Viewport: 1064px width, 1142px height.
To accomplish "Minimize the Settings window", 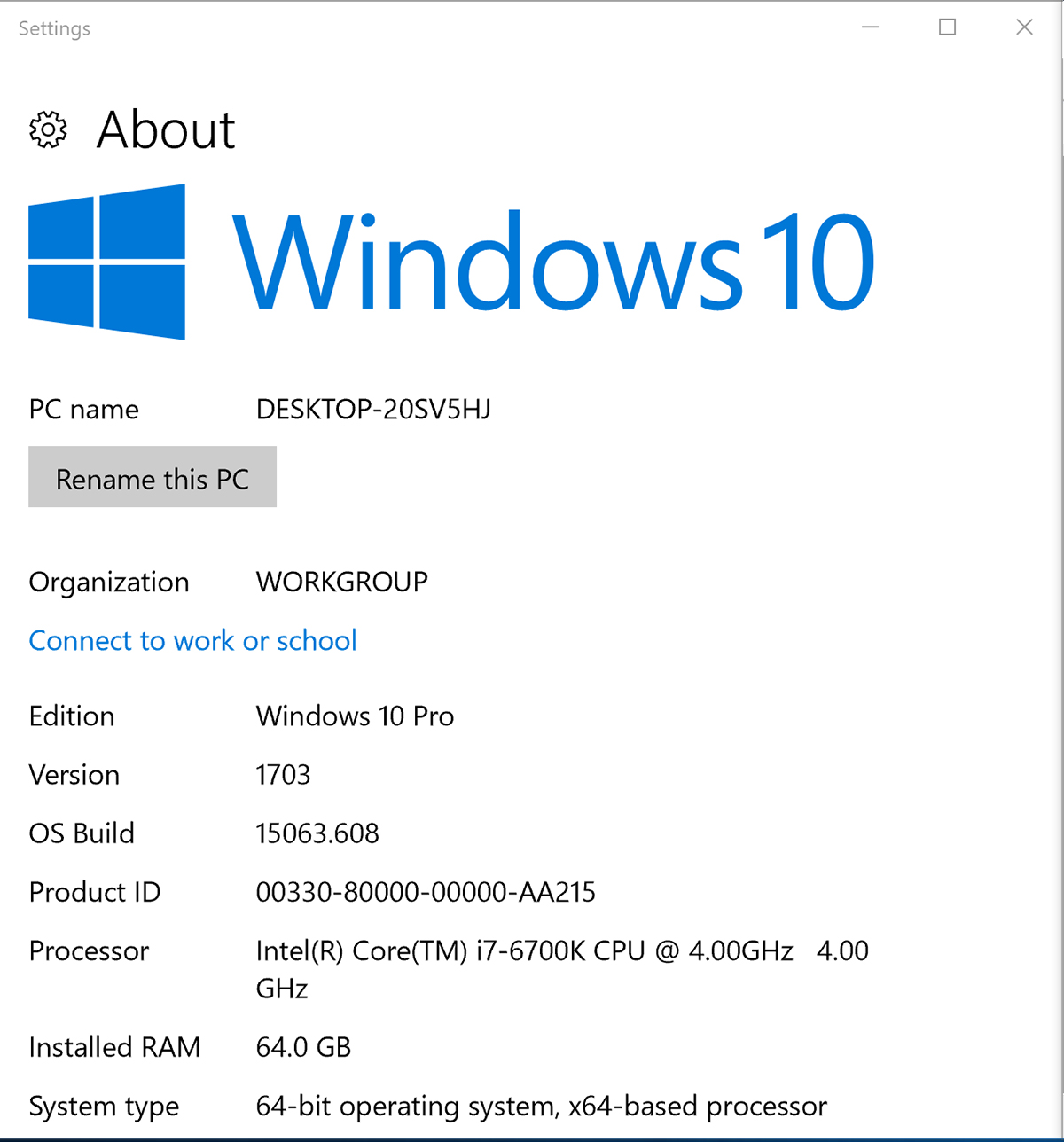I will (871, 27).
